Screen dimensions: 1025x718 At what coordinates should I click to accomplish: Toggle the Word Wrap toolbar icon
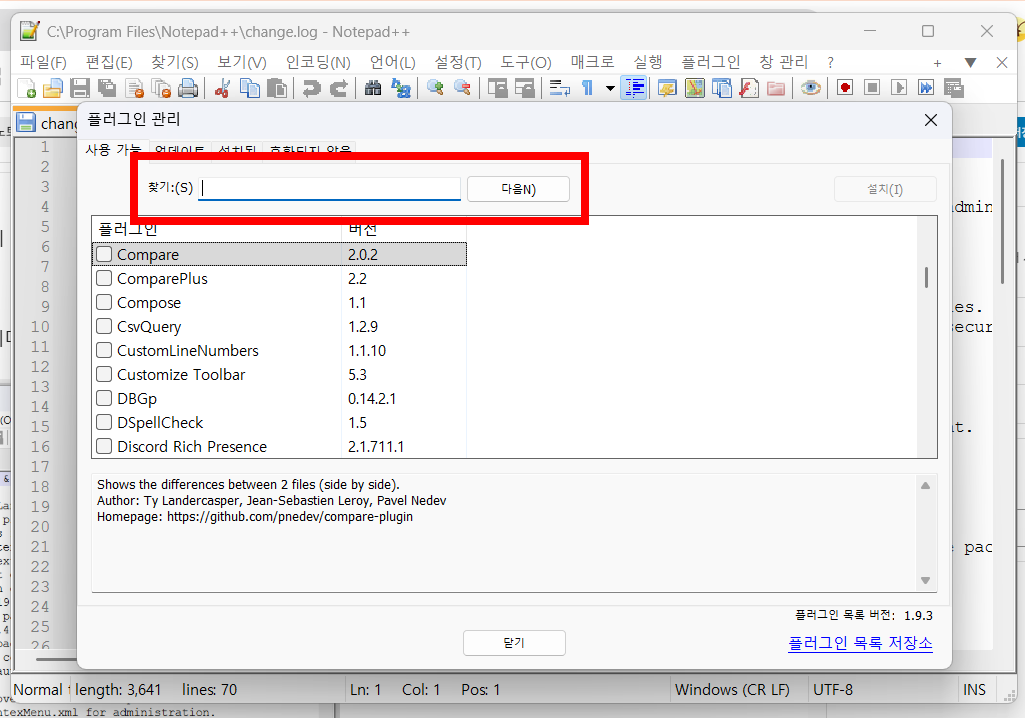tap(560, 88)
